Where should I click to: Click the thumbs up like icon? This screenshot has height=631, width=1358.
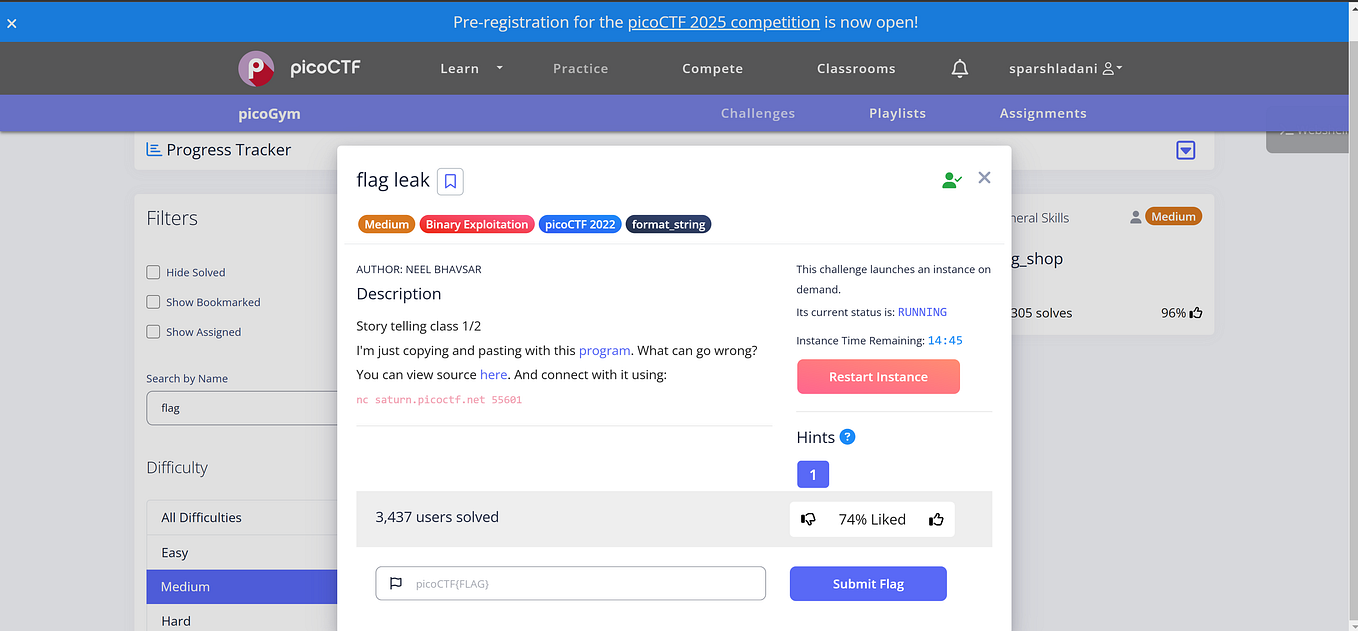pyautogui.click(x=935, y=519)
